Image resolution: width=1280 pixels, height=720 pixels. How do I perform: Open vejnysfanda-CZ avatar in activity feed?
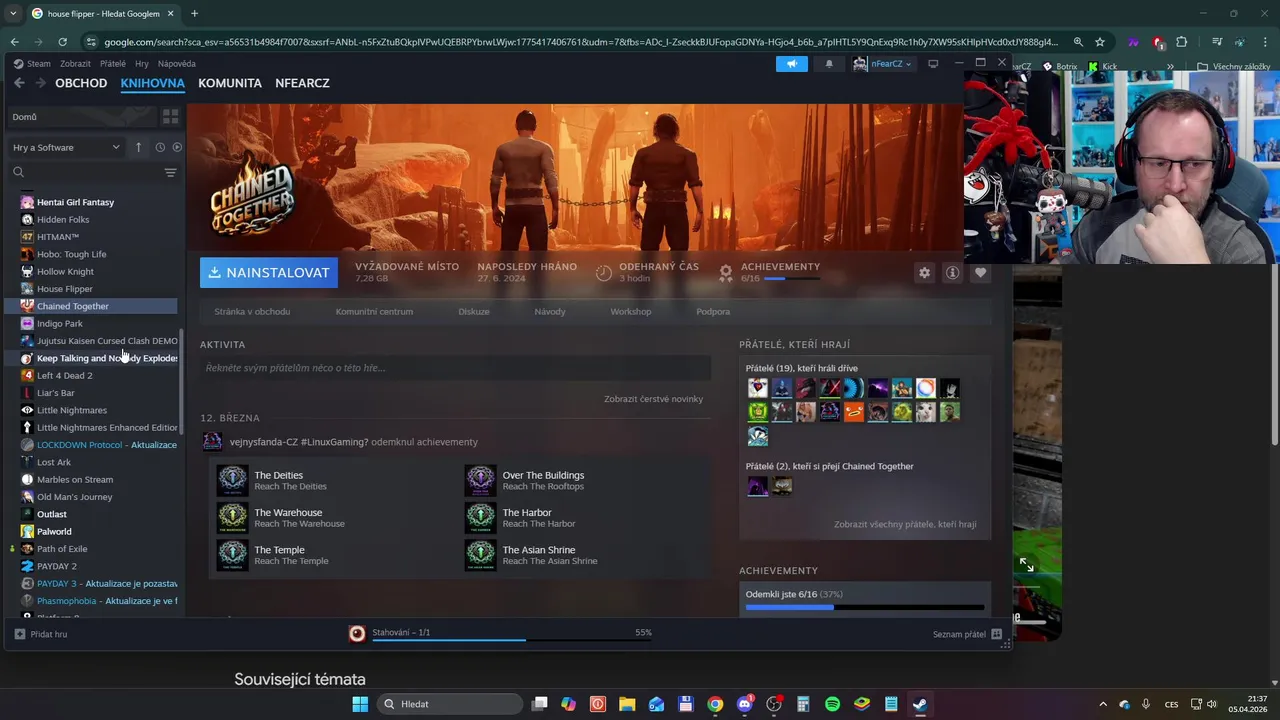click(x=212, y=441)
